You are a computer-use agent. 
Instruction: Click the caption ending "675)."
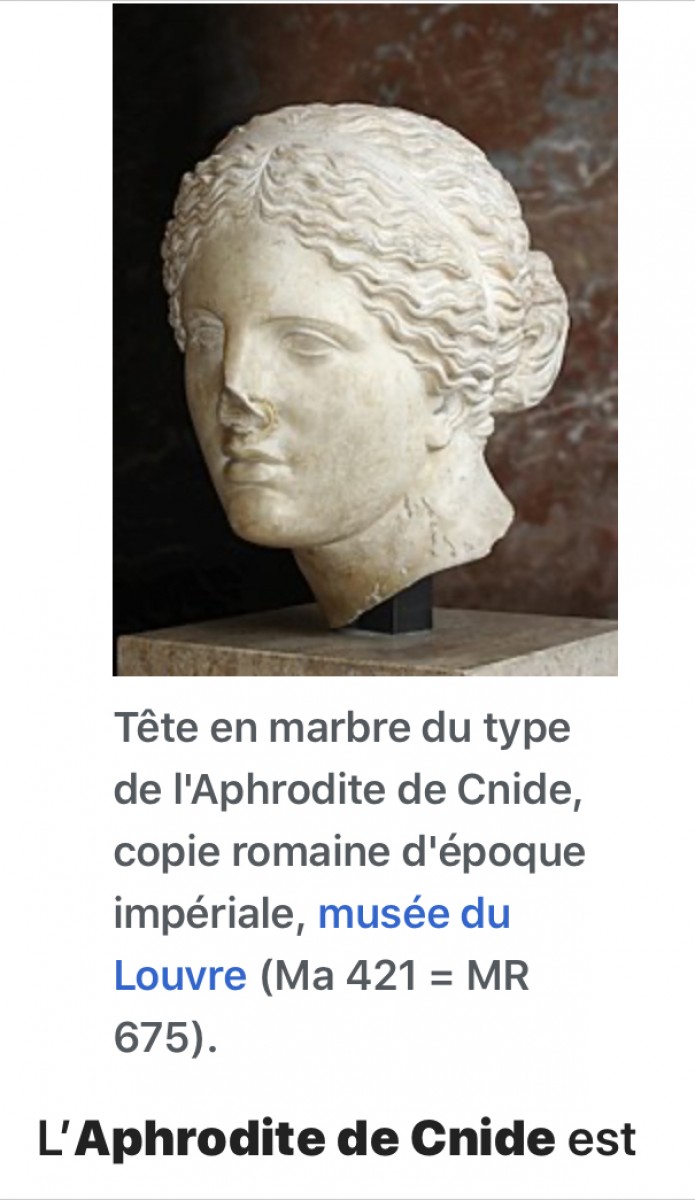(165, 1038)
